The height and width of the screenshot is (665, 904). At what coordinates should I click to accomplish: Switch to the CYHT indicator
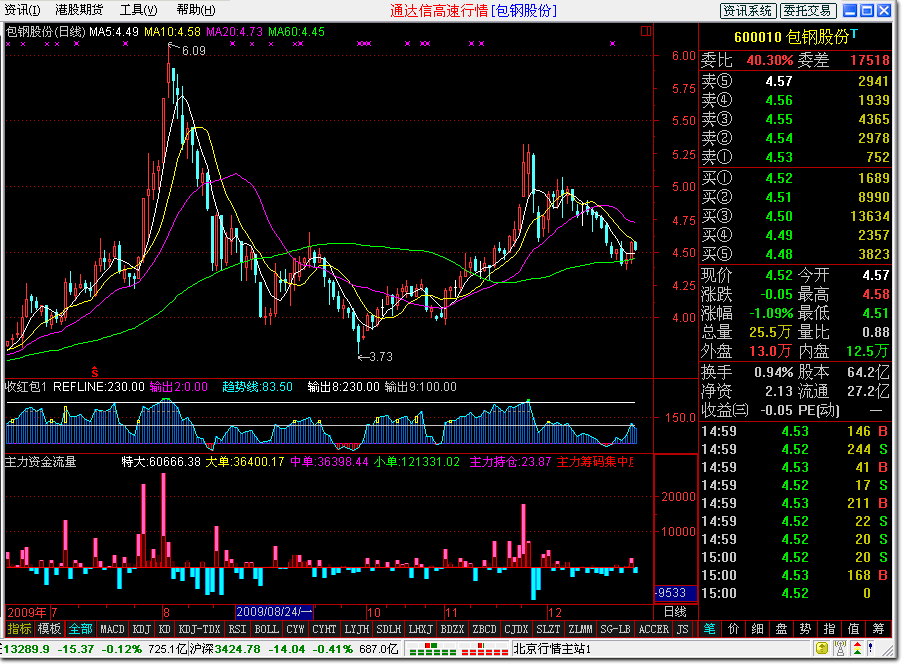(324, 629)
